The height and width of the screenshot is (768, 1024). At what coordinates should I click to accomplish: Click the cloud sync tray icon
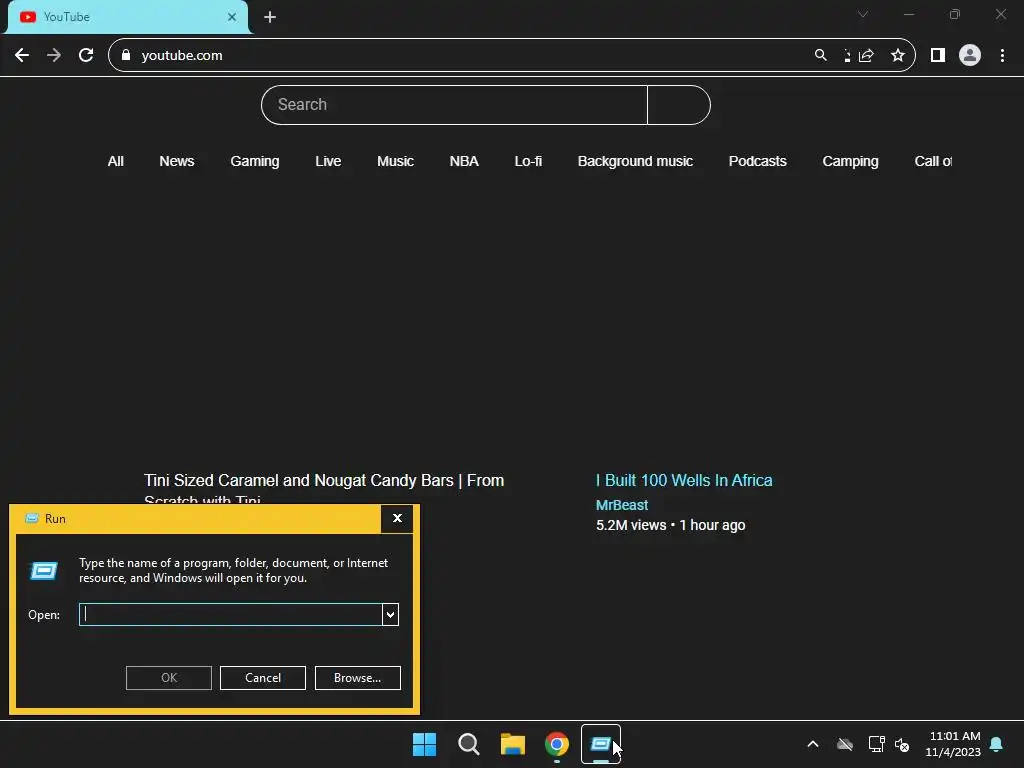845,744
